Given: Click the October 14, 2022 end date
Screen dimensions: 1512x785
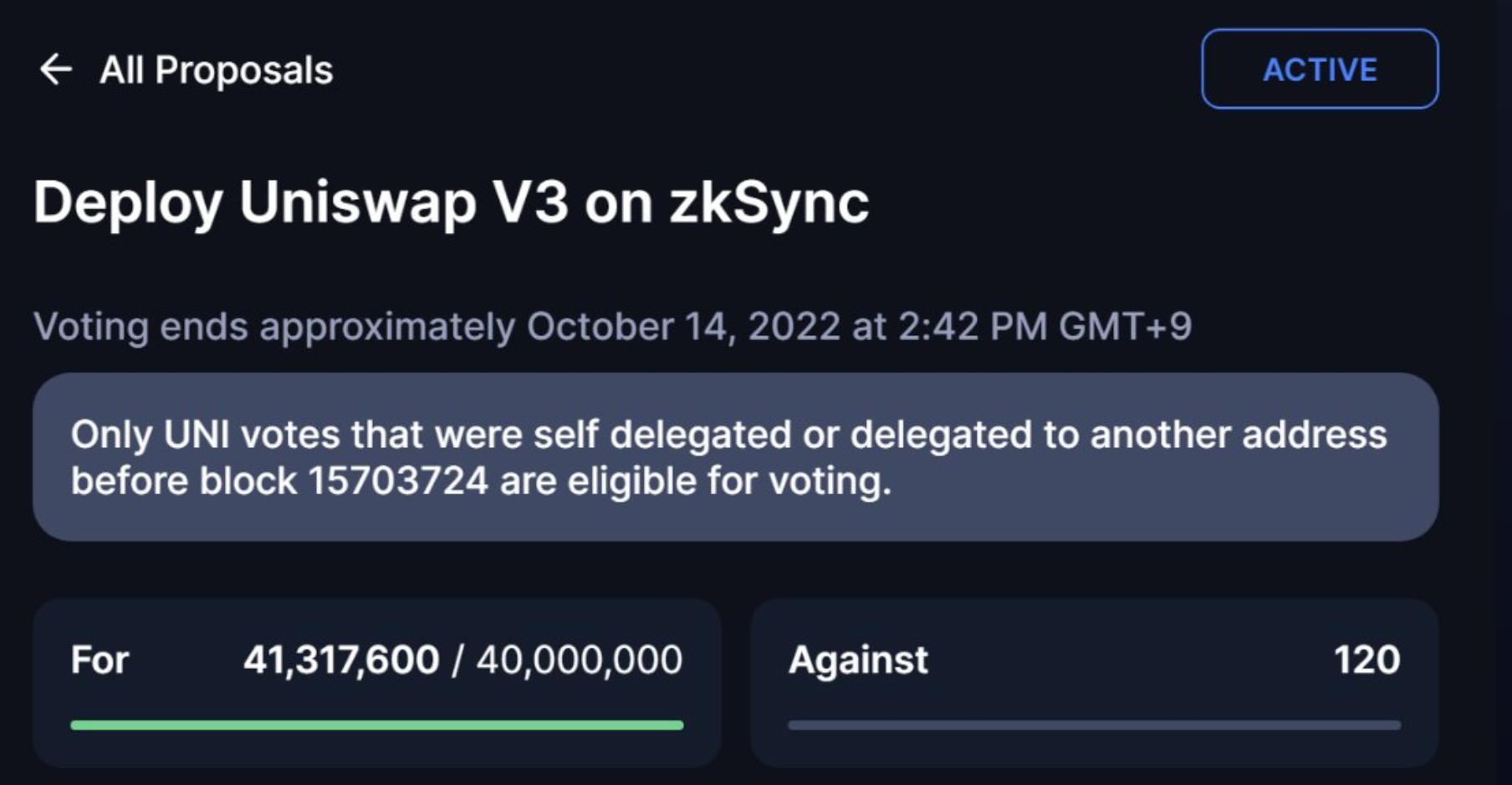Looking at the screenshot, I should 683,326.
